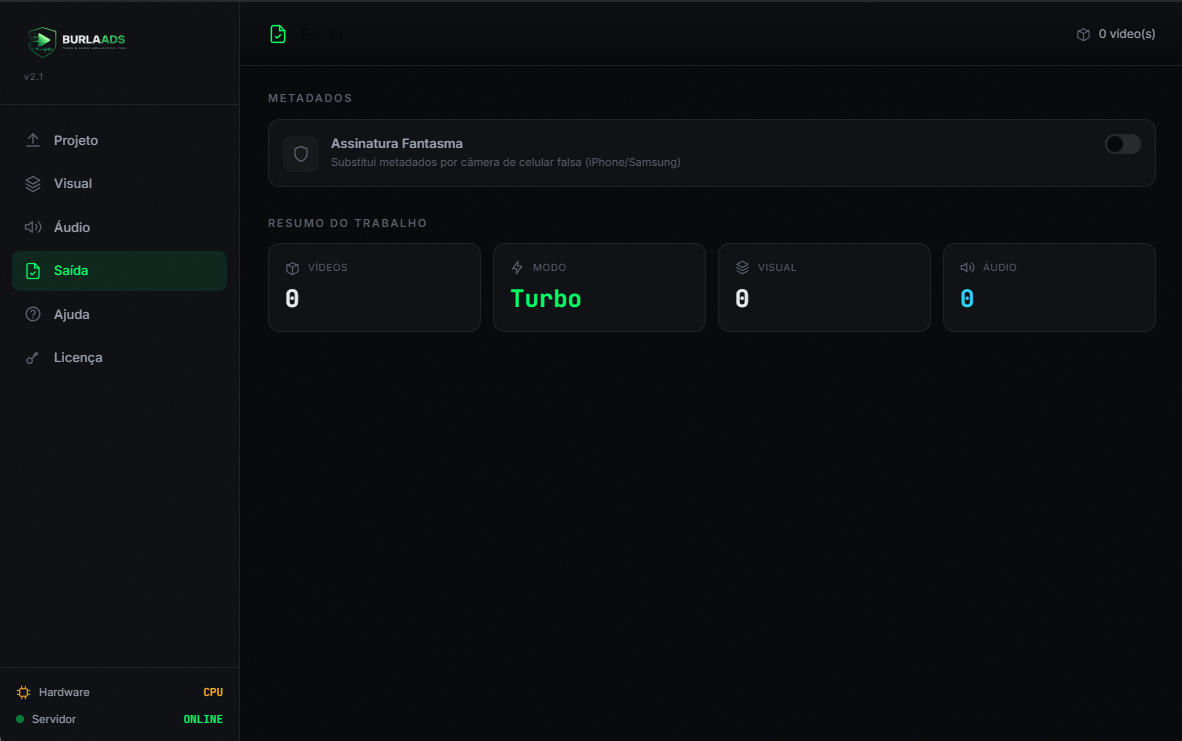Click the Ajuda question mark icon
1182x741 pixels.
(32, 314)
